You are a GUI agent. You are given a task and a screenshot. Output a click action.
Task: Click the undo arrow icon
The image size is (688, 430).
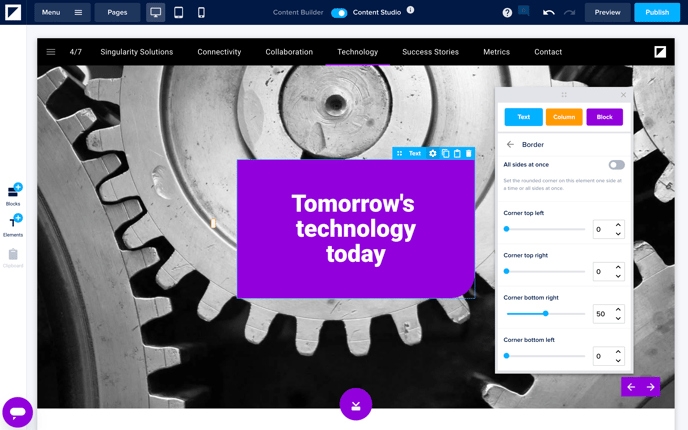[x=548, y=12]
